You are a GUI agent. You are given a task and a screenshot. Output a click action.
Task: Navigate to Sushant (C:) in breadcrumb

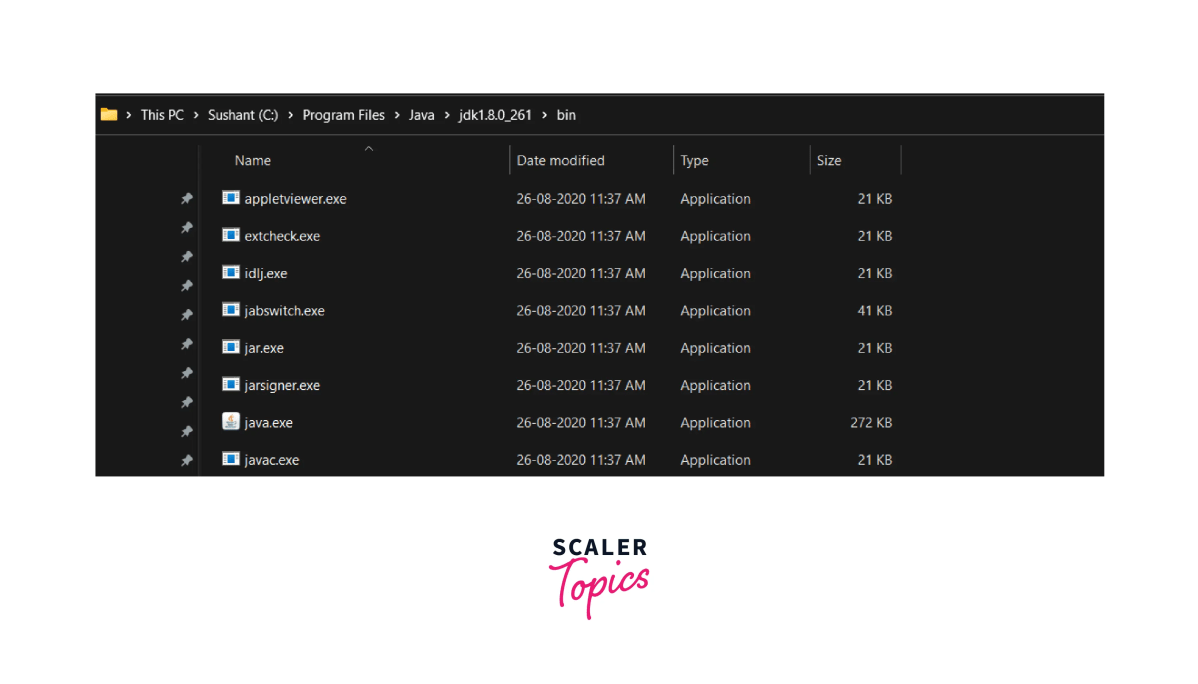[x=243, y=115]
